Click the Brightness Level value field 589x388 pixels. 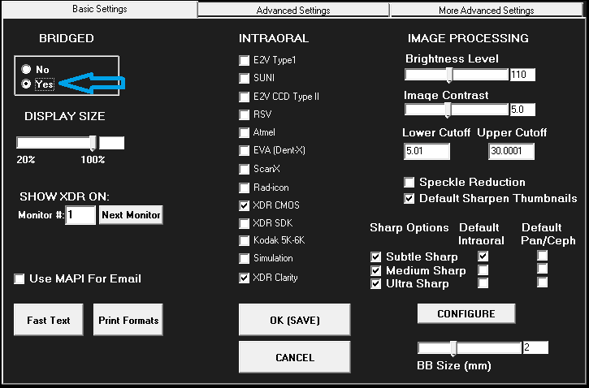click(523, 75)
